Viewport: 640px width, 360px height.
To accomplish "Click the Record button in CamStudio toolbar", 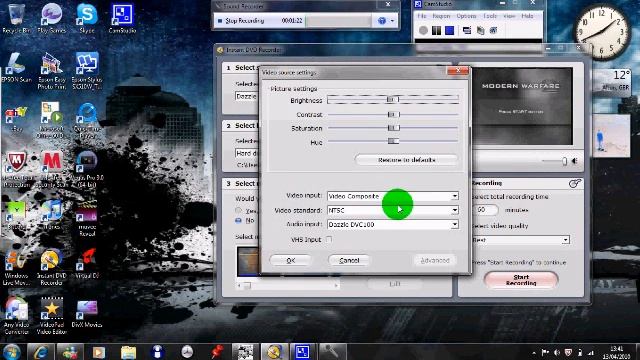I will coord(423,30).
